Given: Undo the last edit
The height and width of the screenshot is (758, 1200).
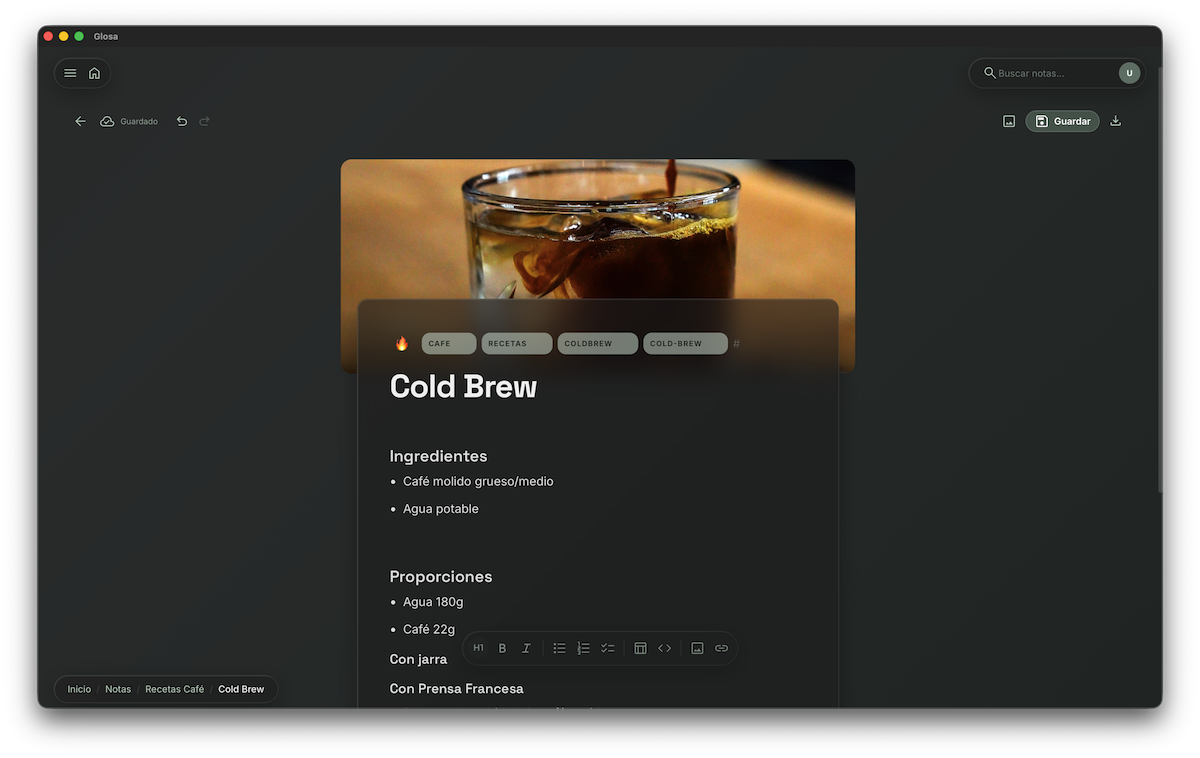Looking at the screenshot, I should click(182, 121).
